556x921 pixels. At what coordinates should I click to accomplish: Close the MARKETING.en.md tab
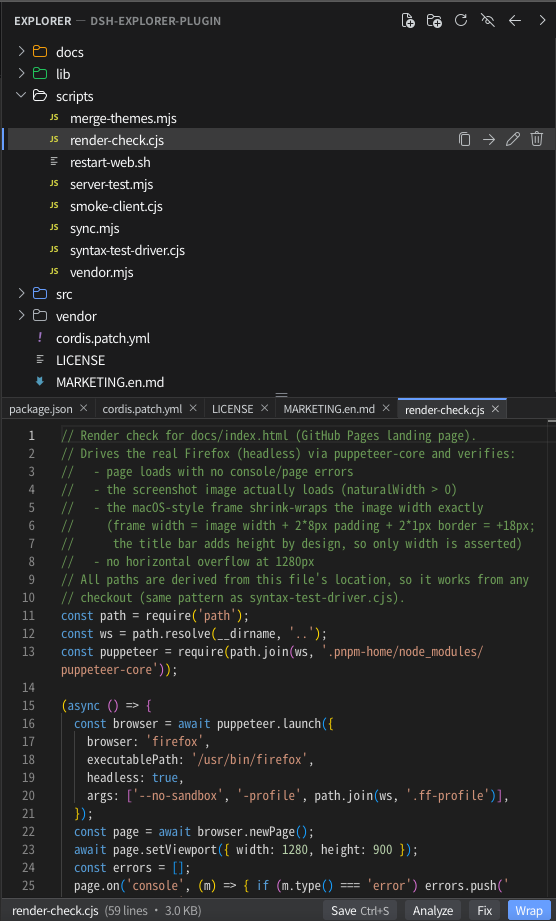(386, 408)
